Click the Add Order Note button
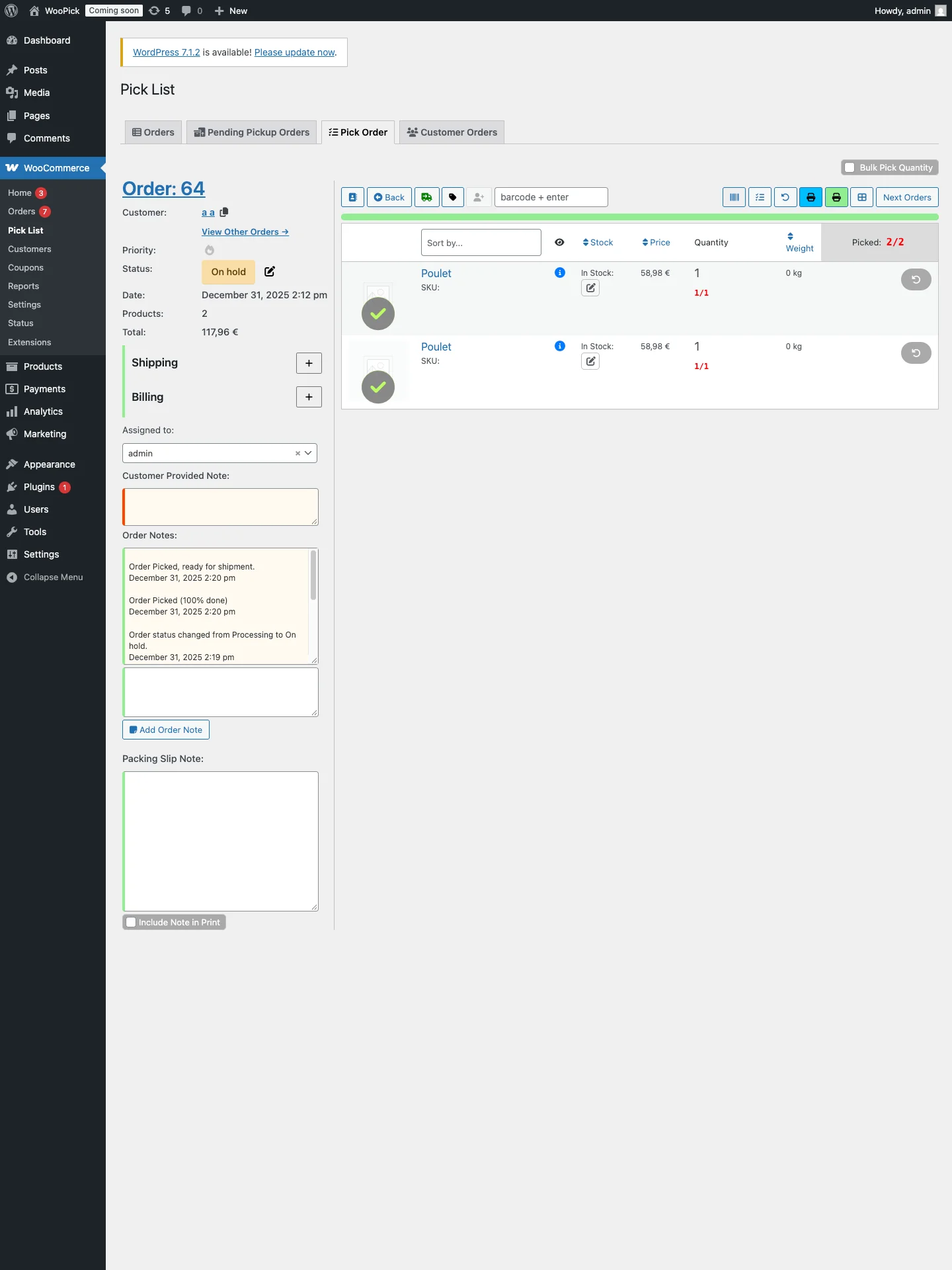 tap(166, 730)
